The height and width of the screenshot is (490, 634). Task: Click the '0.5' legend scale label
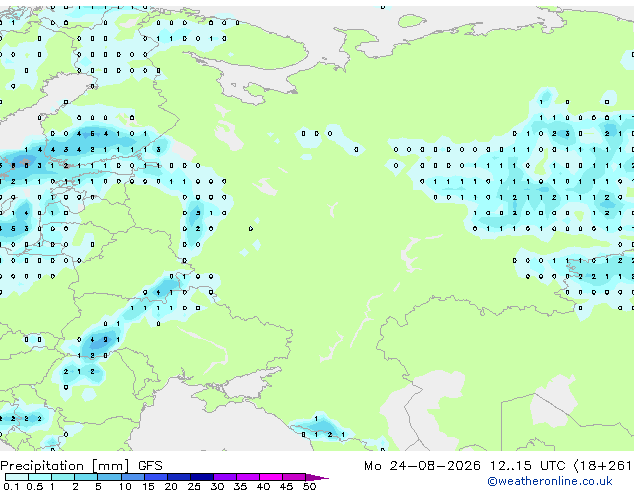(34, 486)
